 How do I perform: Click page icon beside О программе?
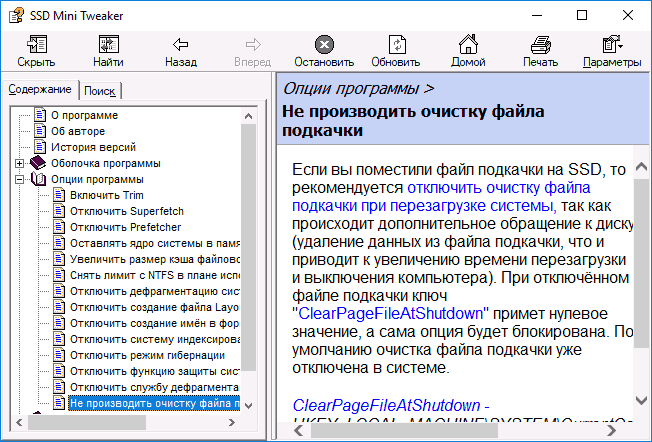pos(40,115)
